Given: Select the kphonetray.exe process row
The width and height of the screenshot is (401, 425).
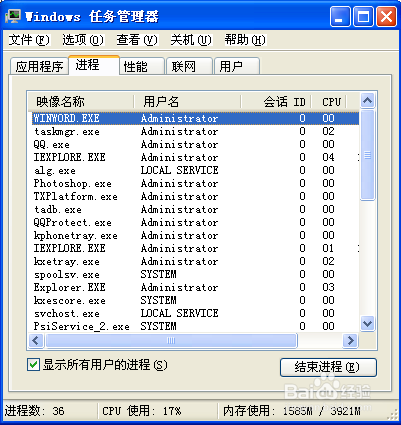Looking at the screenshot, I should click(x=195, y=235).
